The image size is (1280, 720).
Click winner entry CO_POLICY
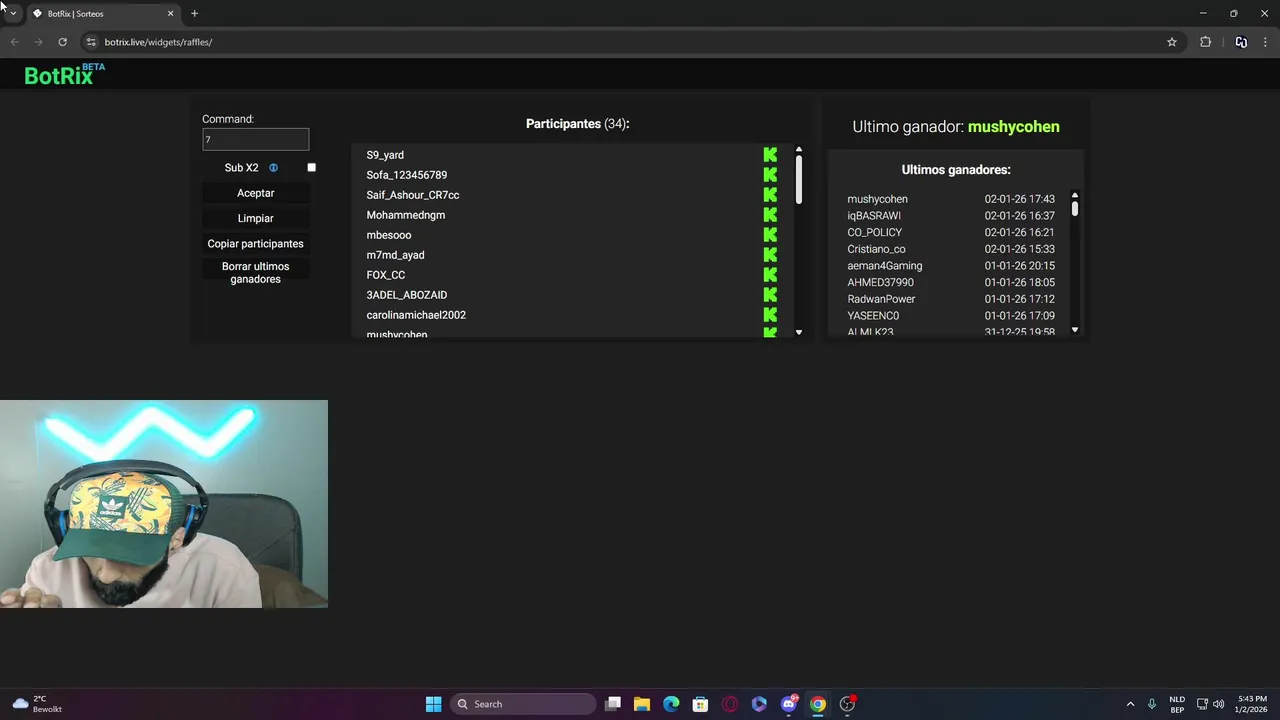pyautogui.click(x=874, y=232)
